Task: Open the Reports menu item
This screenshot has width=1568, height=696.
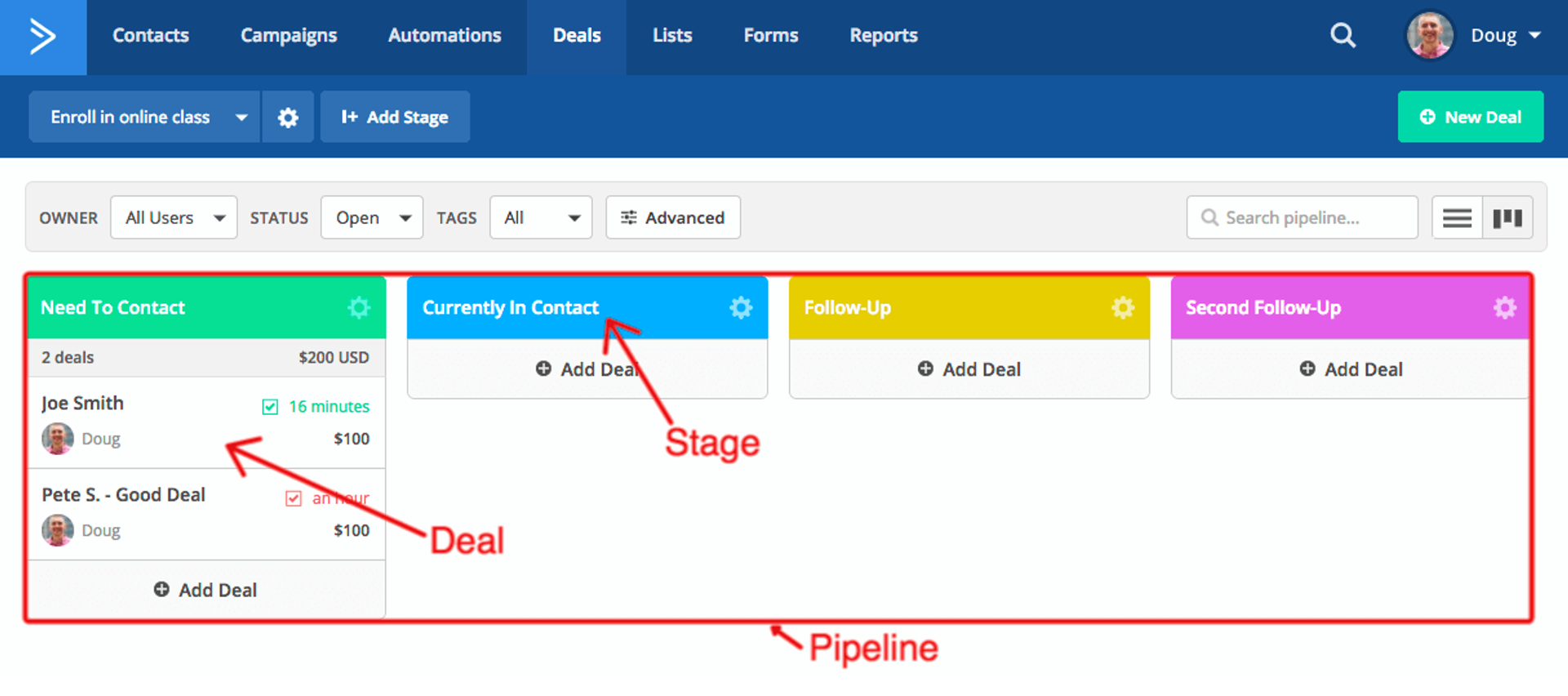Action: click(x=884, y=36)
